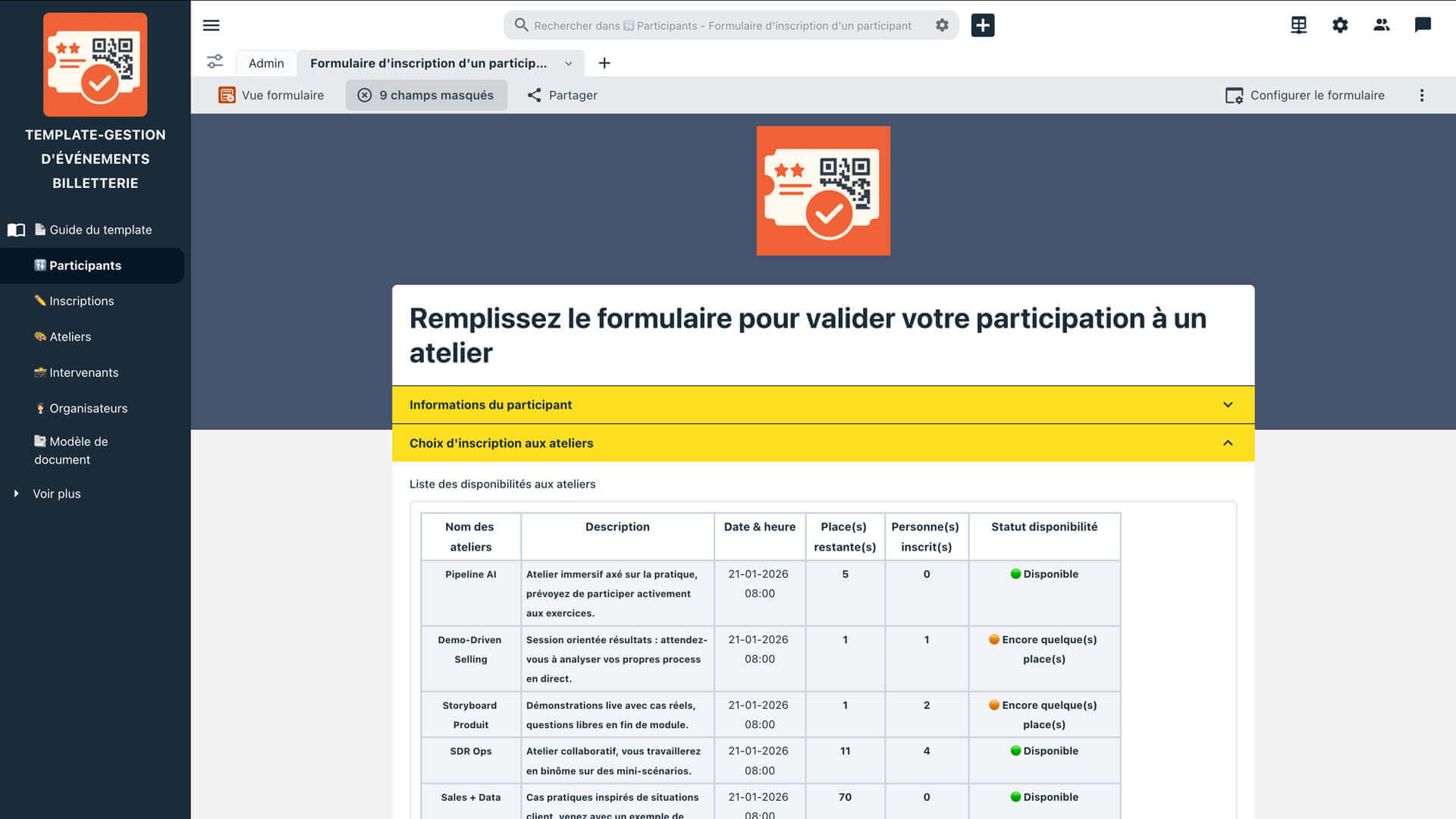Open the settings gear icon, top right
The height and width of the screenshot is (819, 1456).
click(x=1340, y=25)
